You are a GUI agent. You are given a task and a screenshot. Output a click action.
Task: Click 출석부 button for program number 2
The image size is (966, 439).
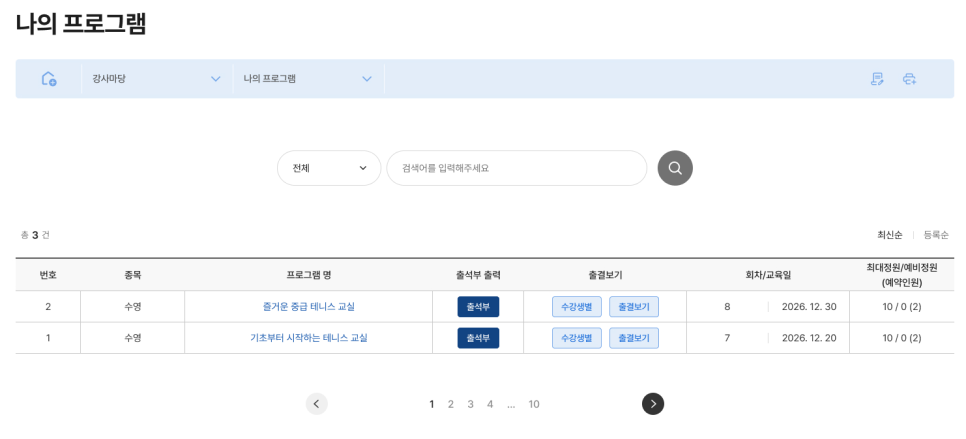click(478, 307)
